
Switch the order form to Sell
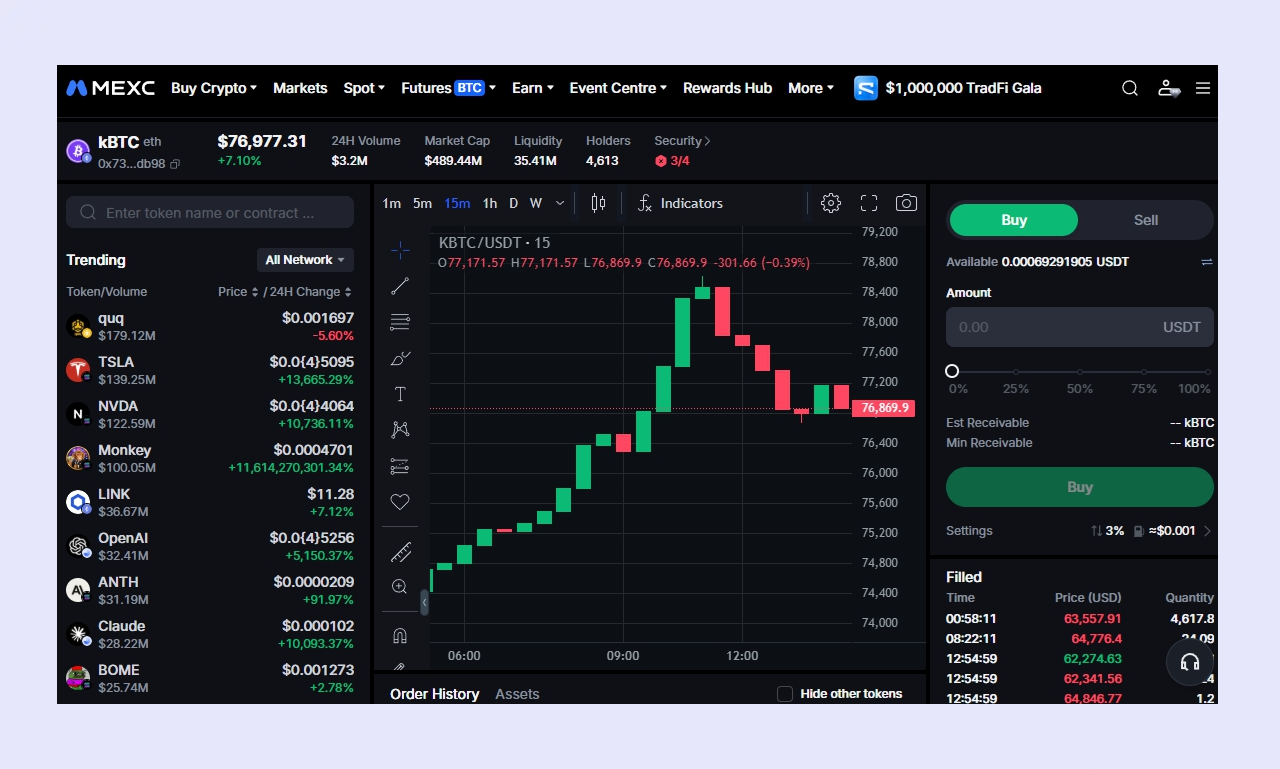click(x=1146, y=220)
